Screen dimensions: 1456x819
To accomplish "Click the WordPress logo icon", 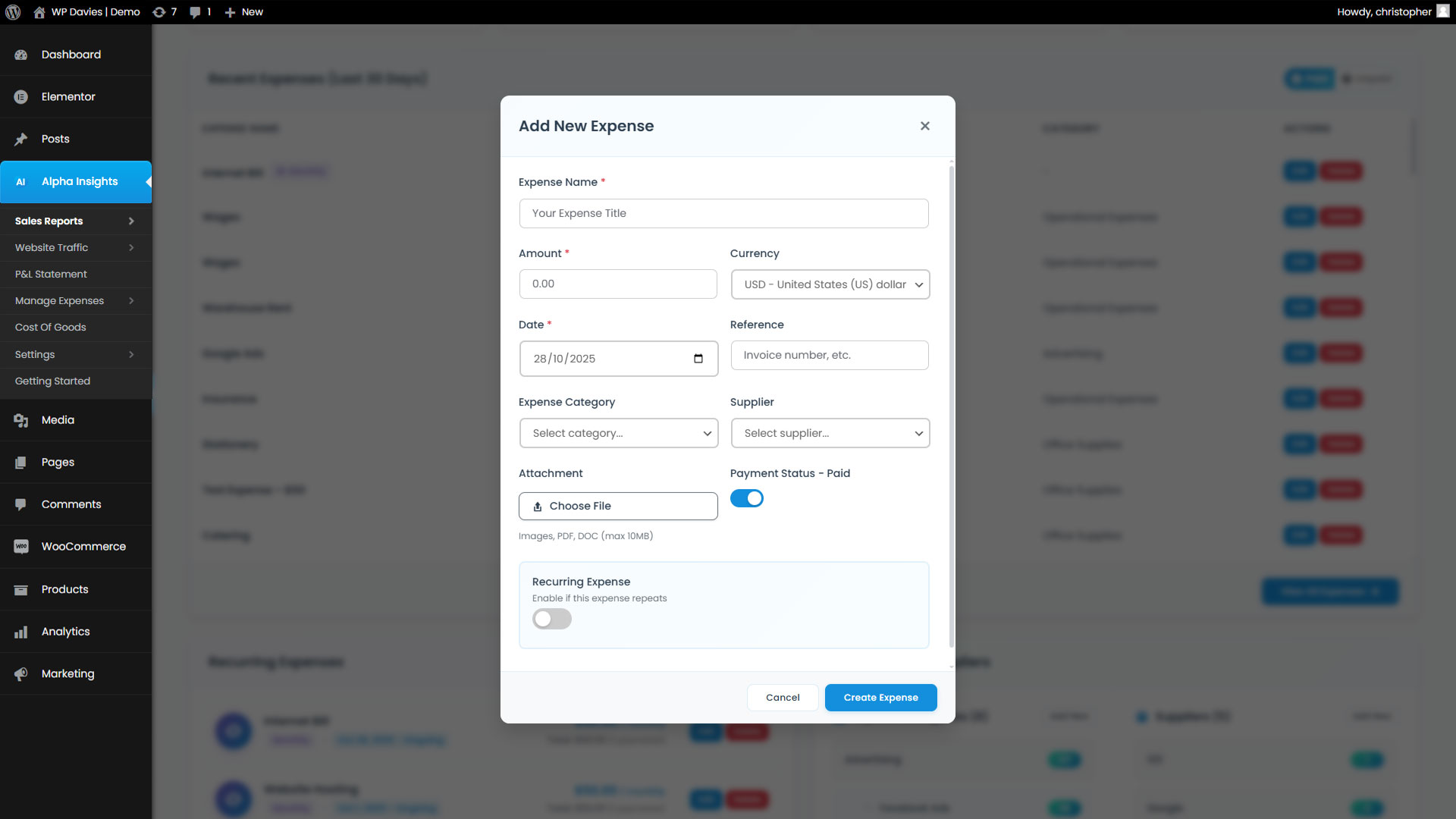I will [13, 12].
